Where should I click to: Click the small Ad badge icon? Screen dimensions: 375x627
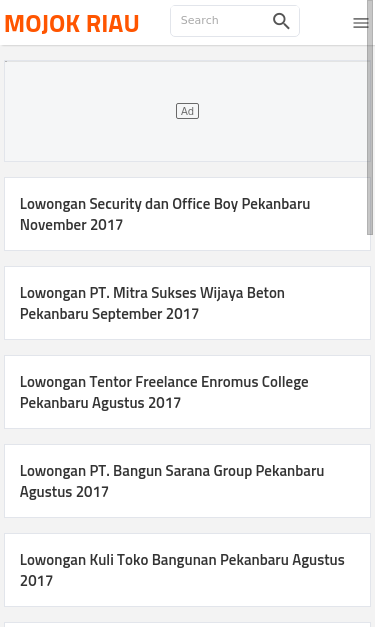[x=188, y=111]
